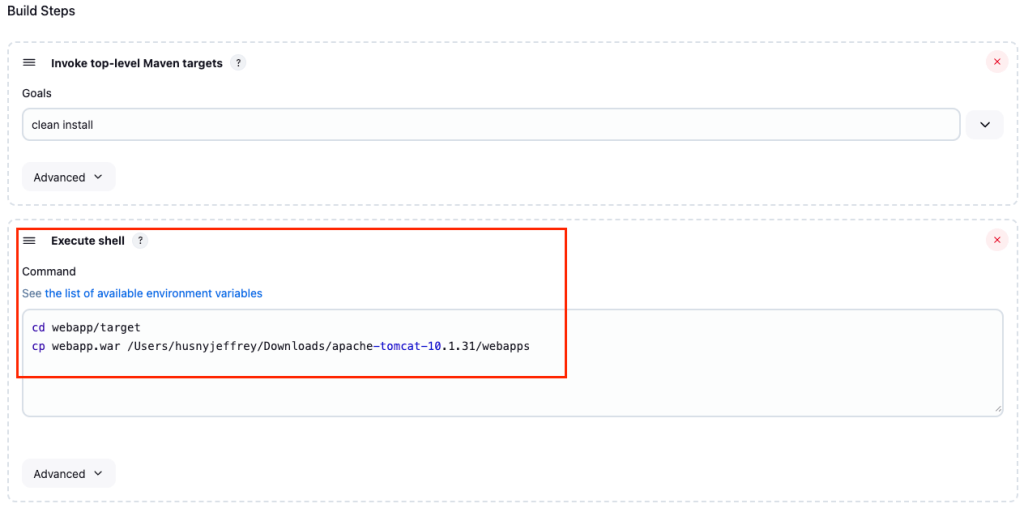Click the 'cp webapp.war' command line

coord(281,347)
